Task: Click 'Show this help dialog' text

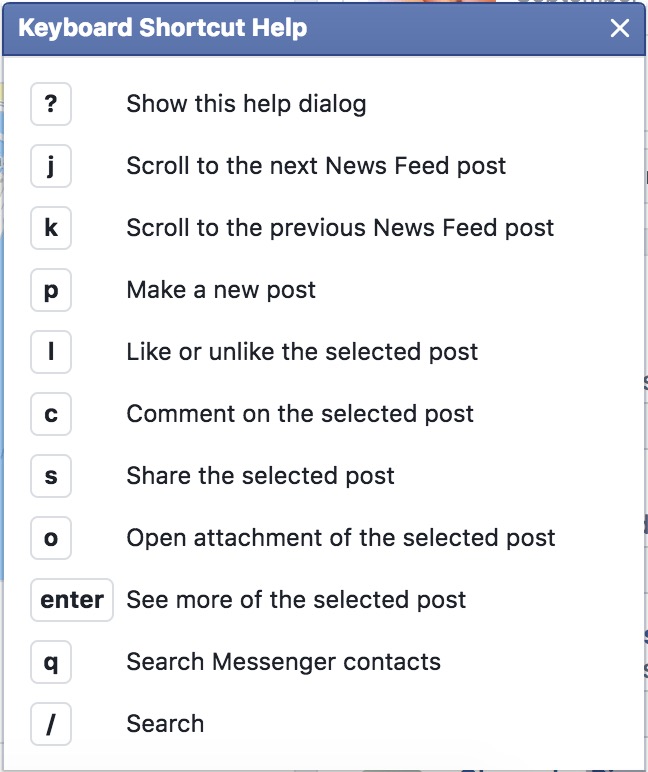Action: point(246,104)
